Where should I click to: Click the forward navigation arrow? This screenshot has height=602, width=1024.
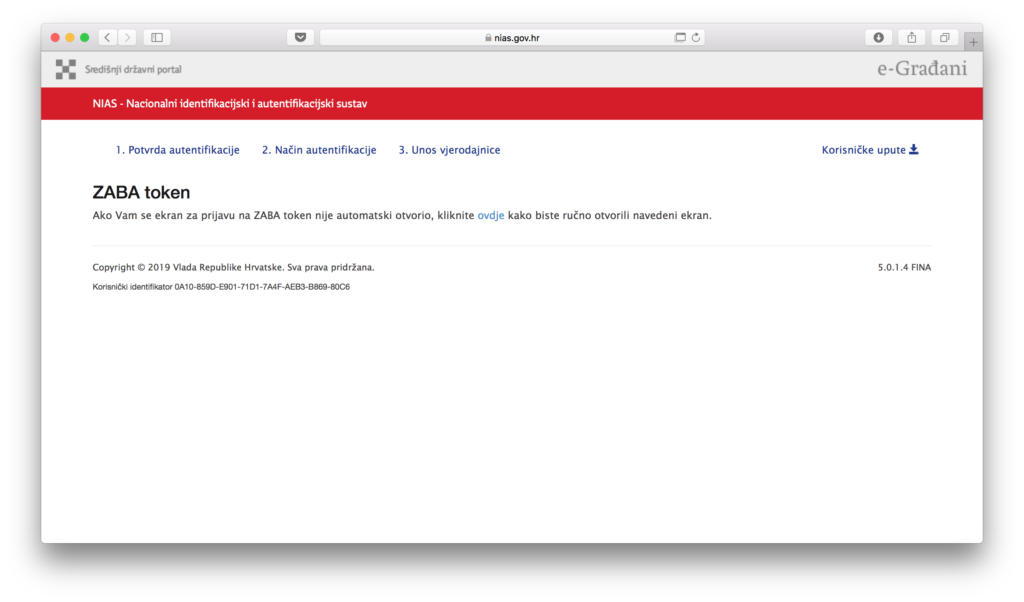(x=128, y=38)
